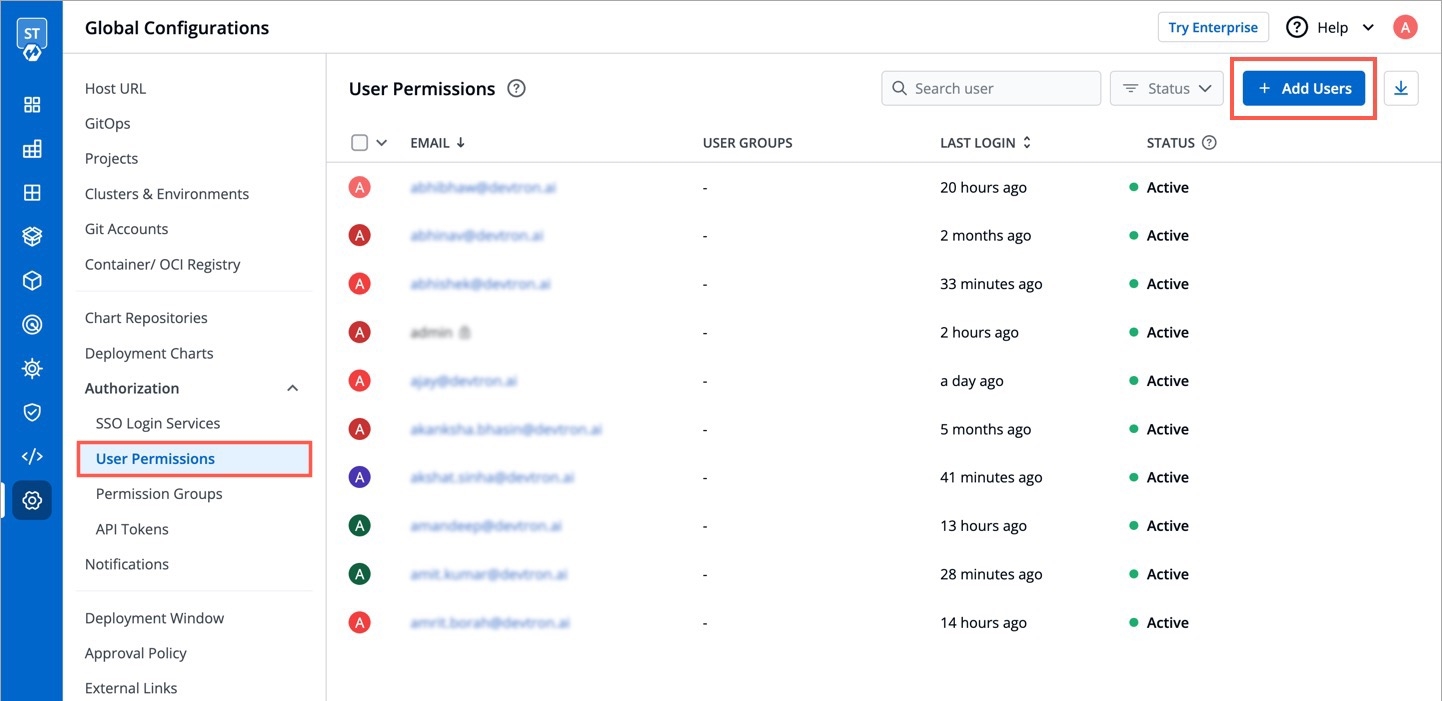Image resolution: width=1442 pixels, height=701 pixels.
Task: Click avatar of user with 20 hours ago login
Action: (359, 187)
